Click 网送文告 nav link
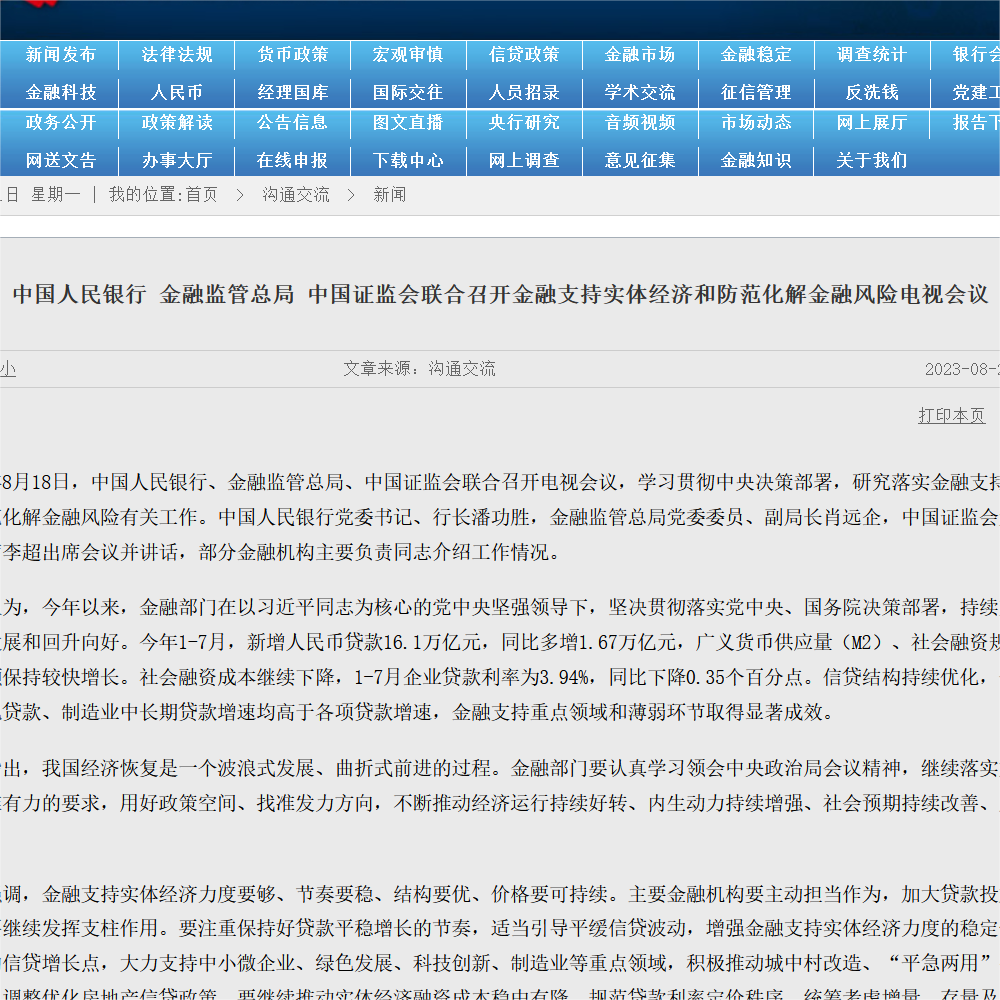Image resolution: width=1000 pixels, height=1000 pixels. click(61, 160)
